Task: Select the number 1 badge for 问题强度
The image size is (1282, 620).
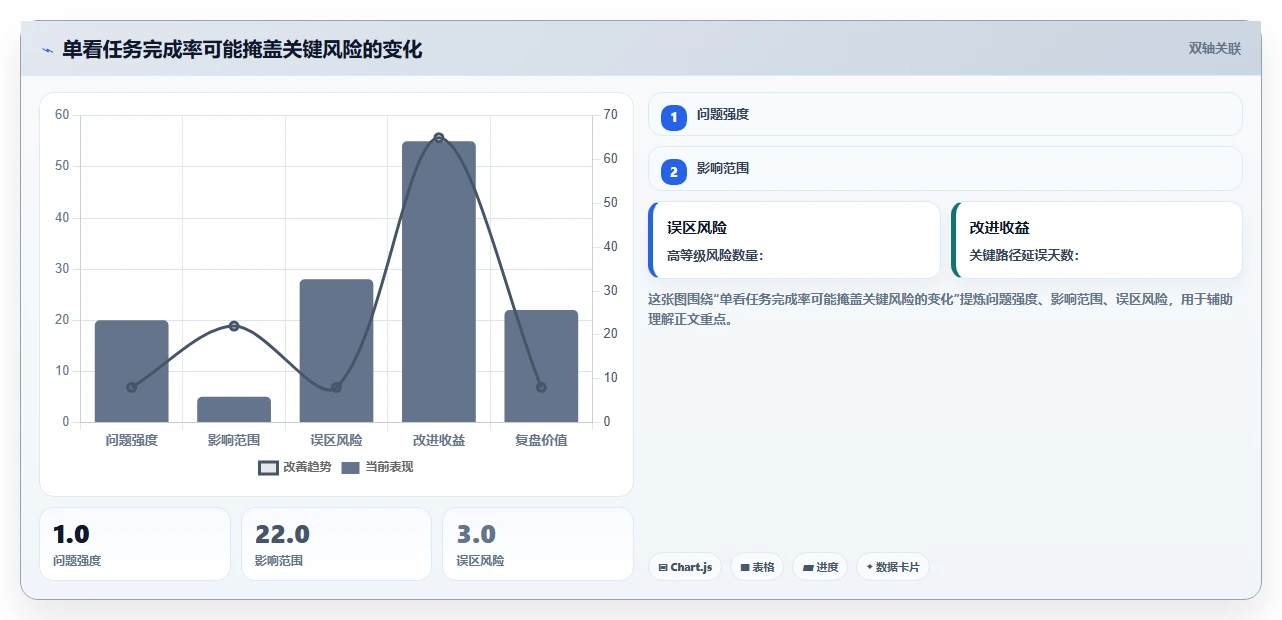Action: [674, 116]
